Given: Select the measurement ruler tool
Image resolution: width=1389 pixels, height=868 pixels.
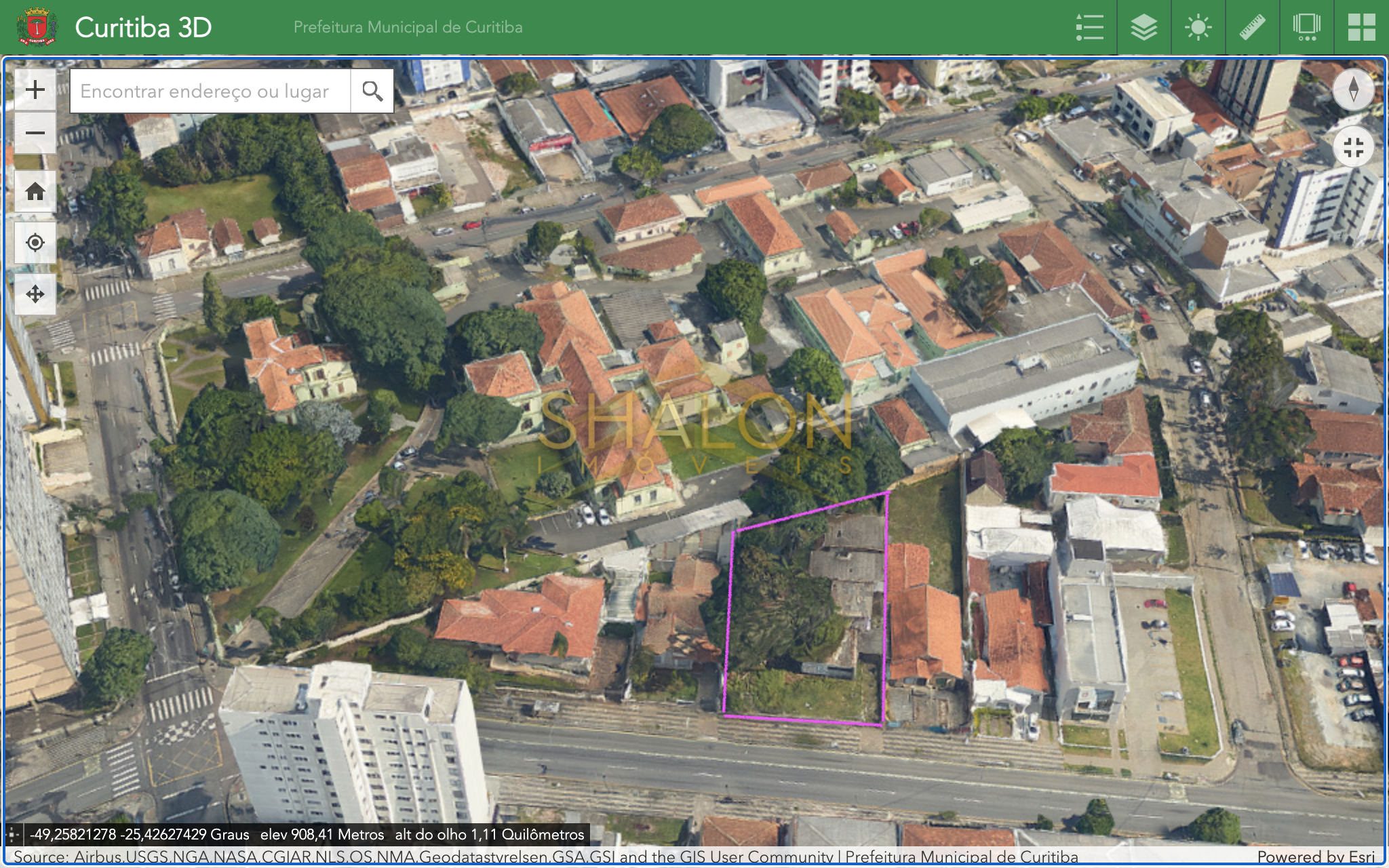Looking at the screenshot, I should click(x=1252, y=28).
